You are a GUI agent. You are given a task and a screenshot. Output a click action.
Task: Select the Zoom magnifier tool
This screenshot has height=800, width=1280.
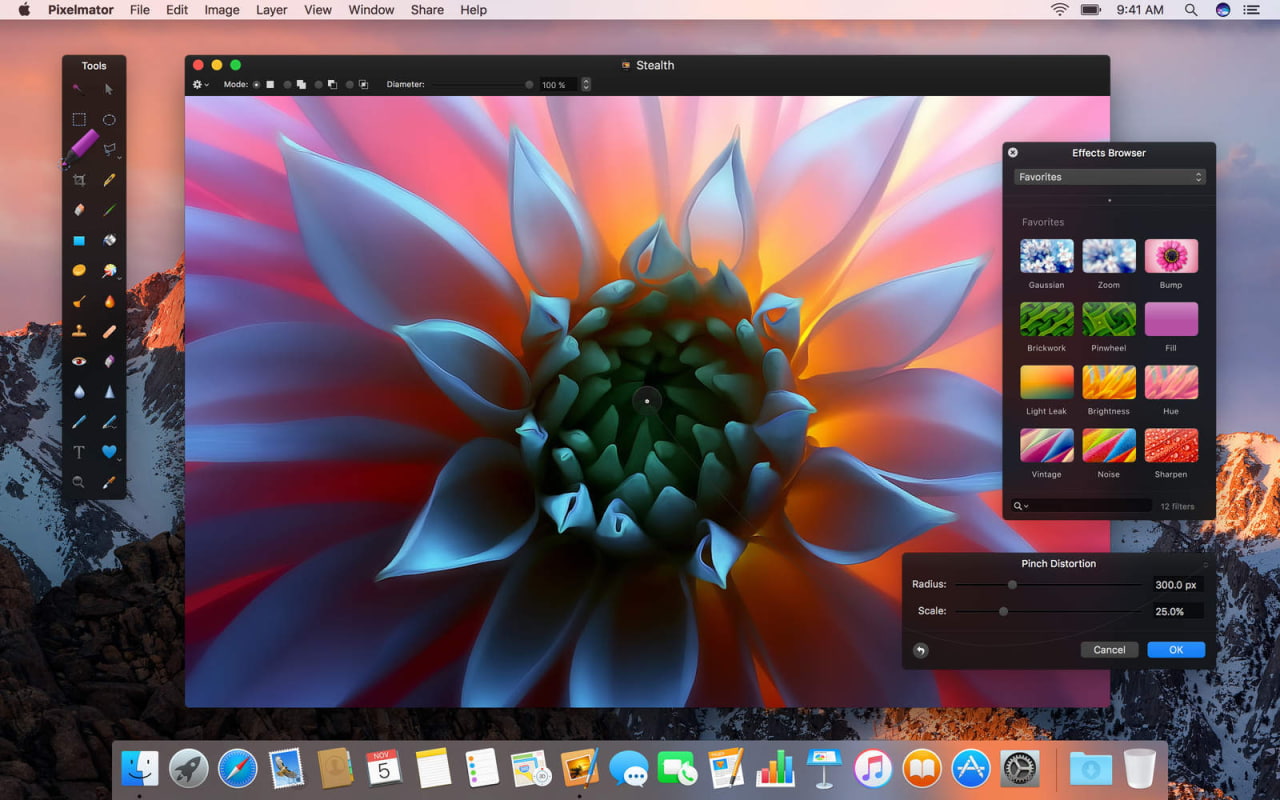point(79,482)
